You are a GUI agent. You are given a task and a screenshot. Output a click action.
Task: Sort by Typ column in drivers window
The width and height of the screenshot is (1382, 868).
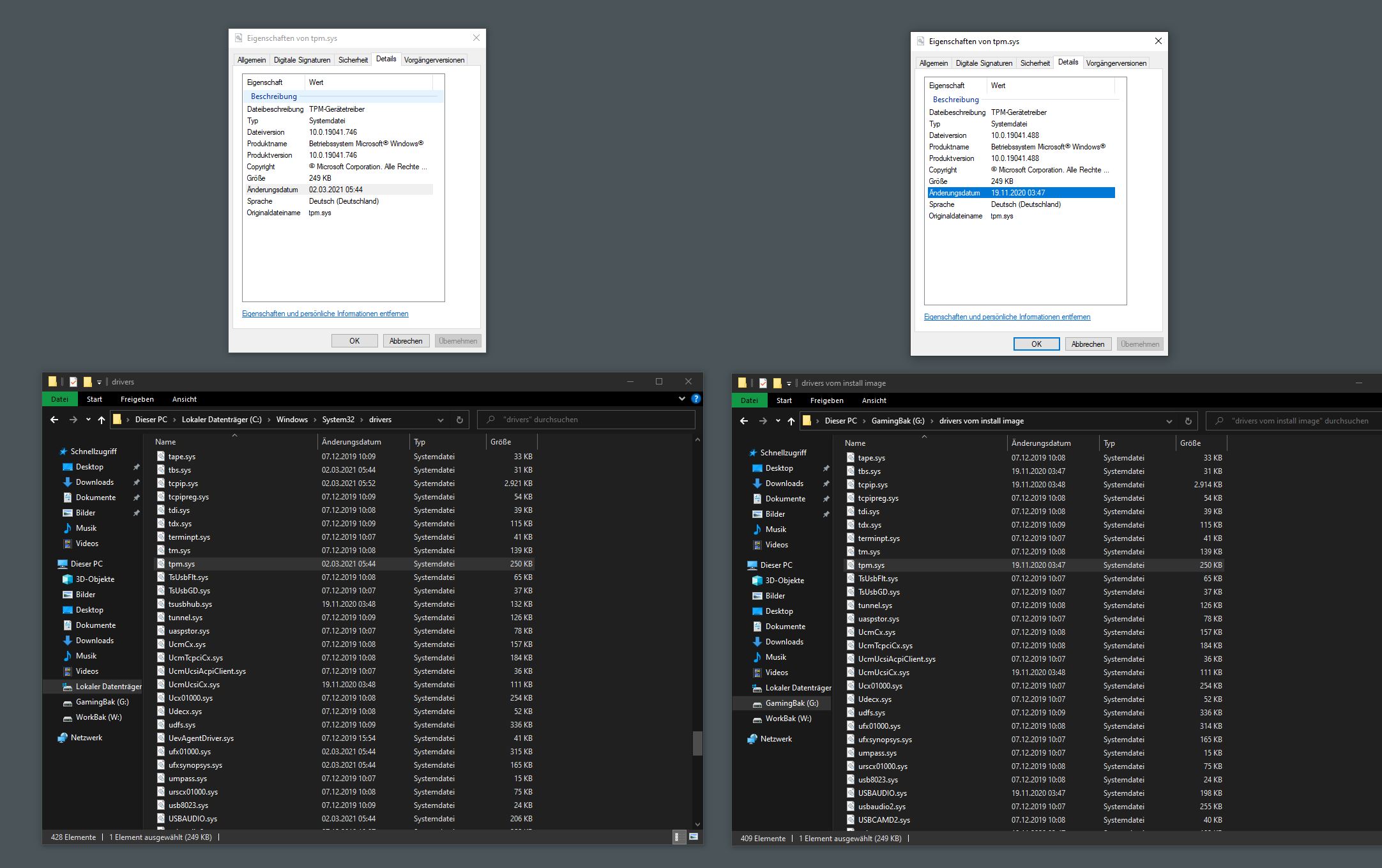point(447,442)
